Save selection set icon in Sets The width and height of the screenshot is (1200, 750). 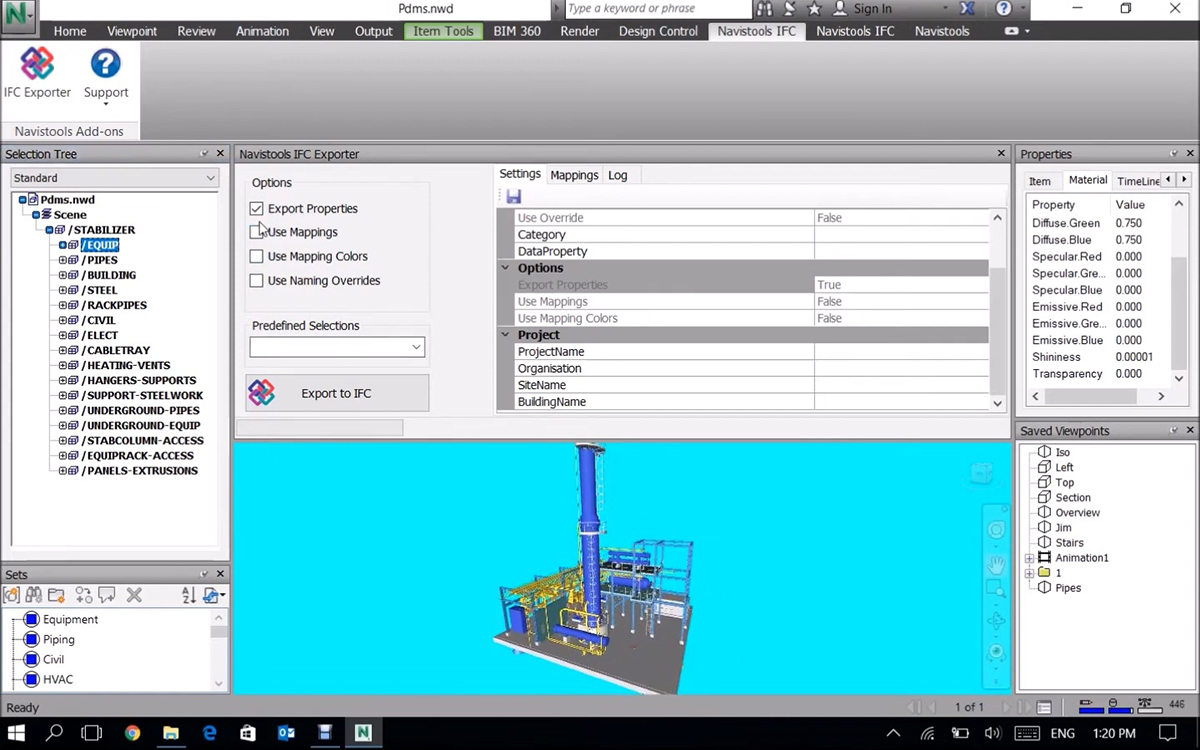click(x=12, y=595)
